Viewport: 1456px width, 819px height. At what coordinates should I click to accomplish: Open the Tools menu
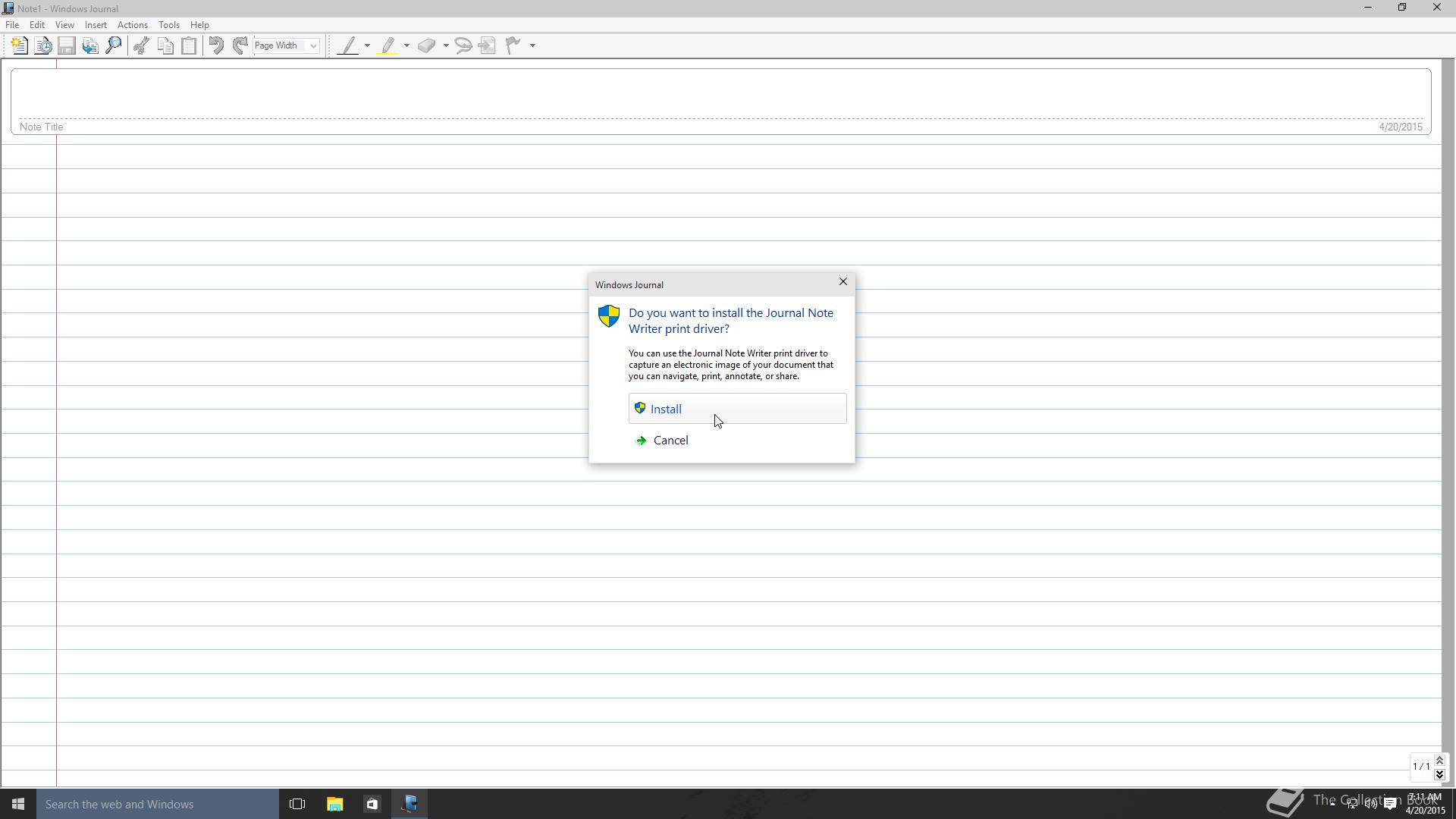169,25
